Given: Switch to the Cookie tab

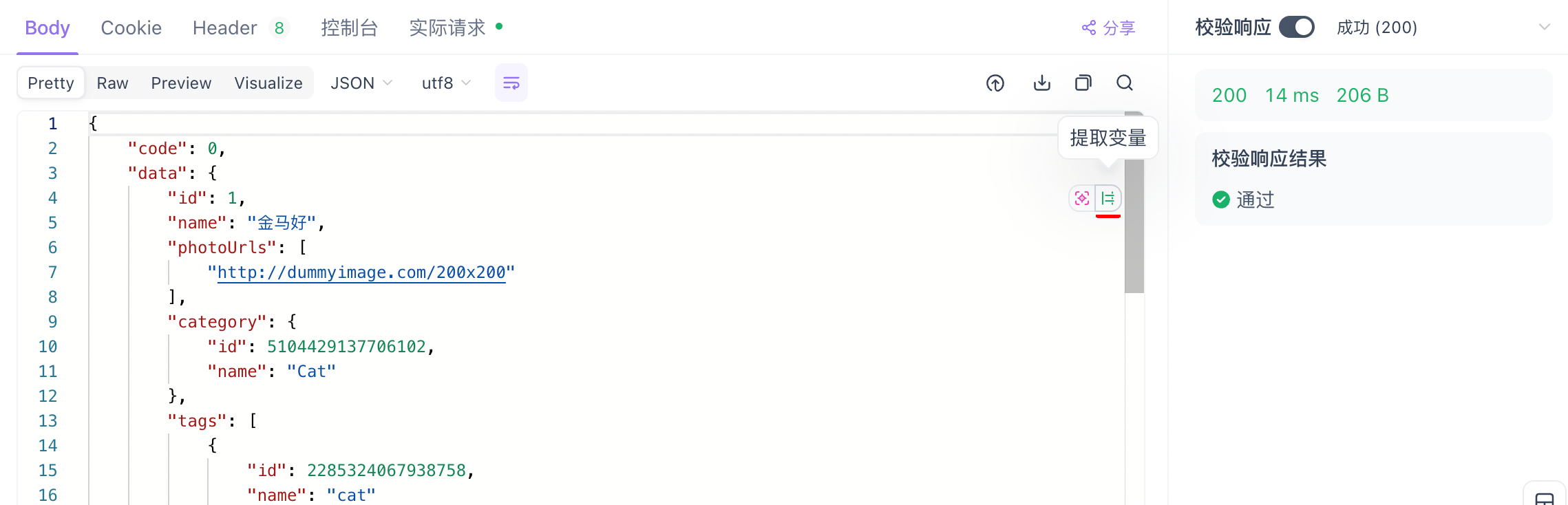Looking at the screenshot, I should [x=131, y=28].
